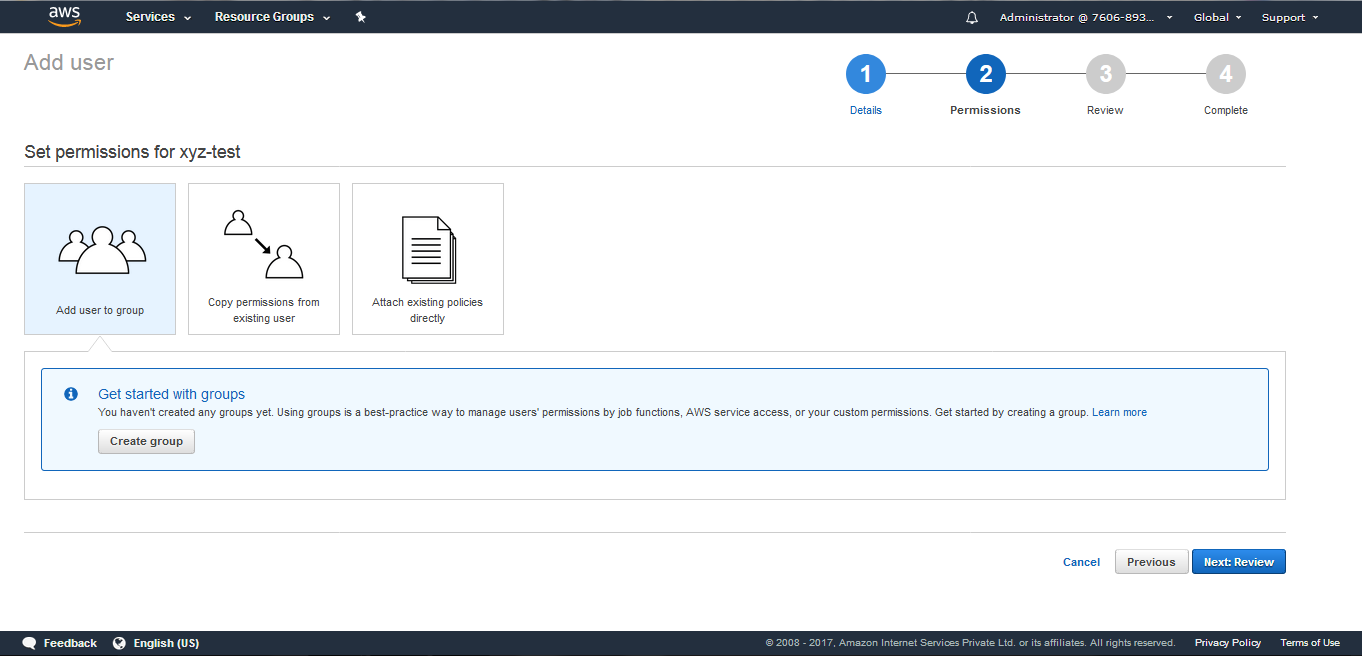Click the step 3 Review circle
This screenshot has height=656, width=1362.
point(1105,73)
